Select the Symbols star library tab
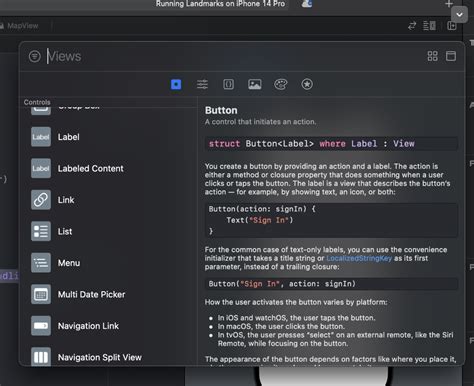 pyautogui.click(x=307, y=84)
